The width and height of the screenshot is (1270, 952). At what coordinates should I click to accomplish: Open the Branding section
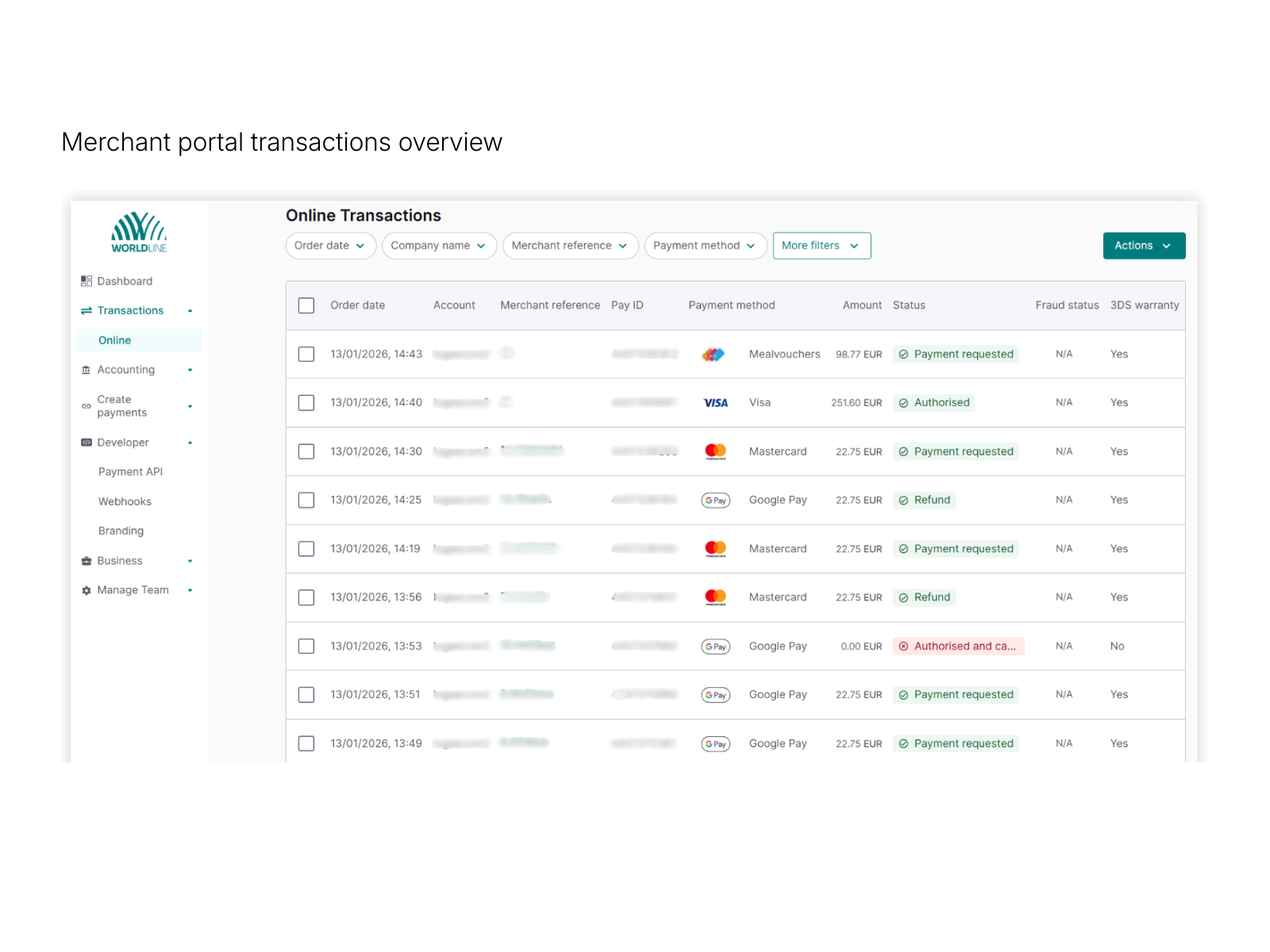click(121, 530)
